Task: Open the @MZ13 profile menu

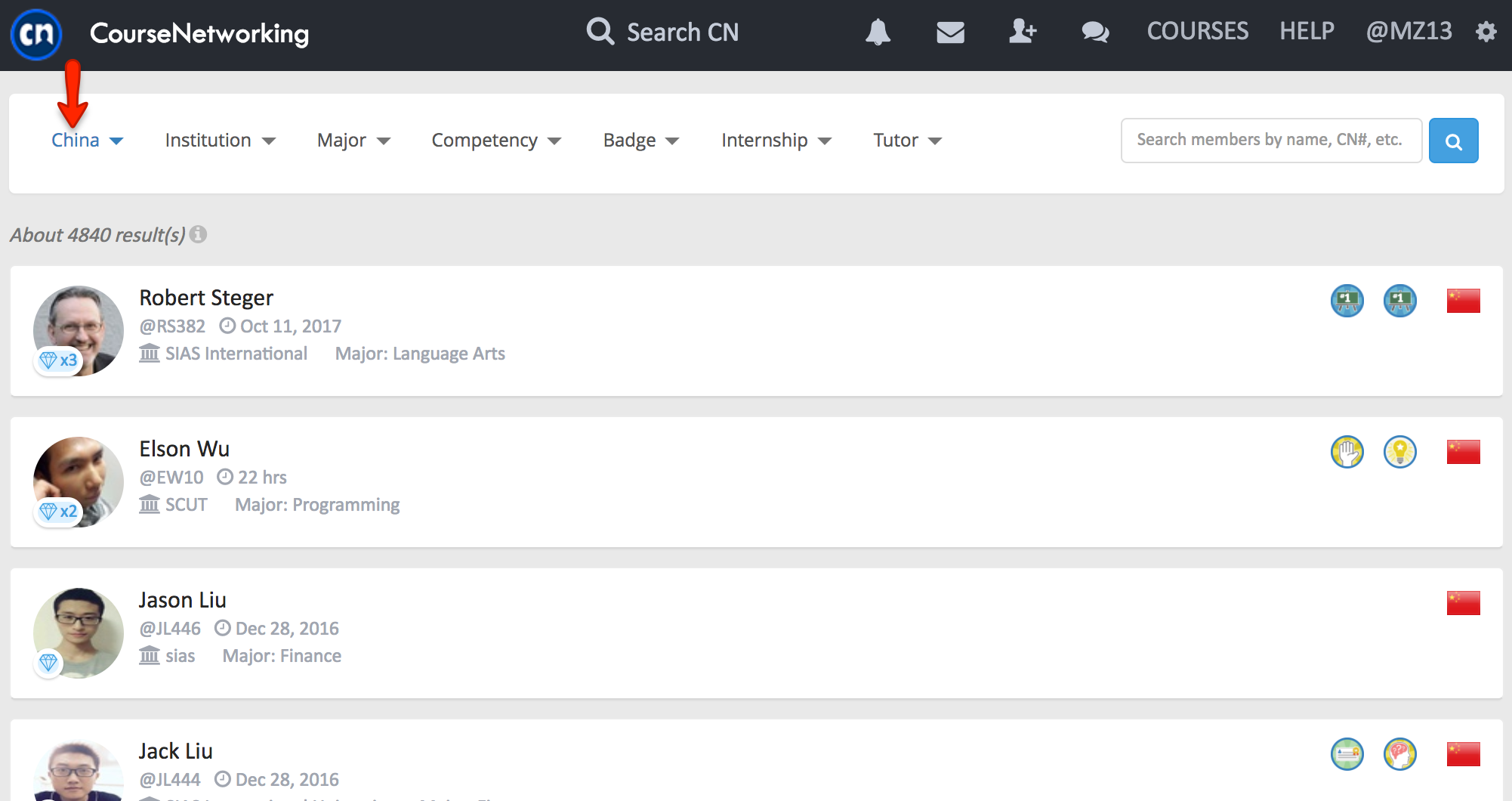Action: point(1409,32)
